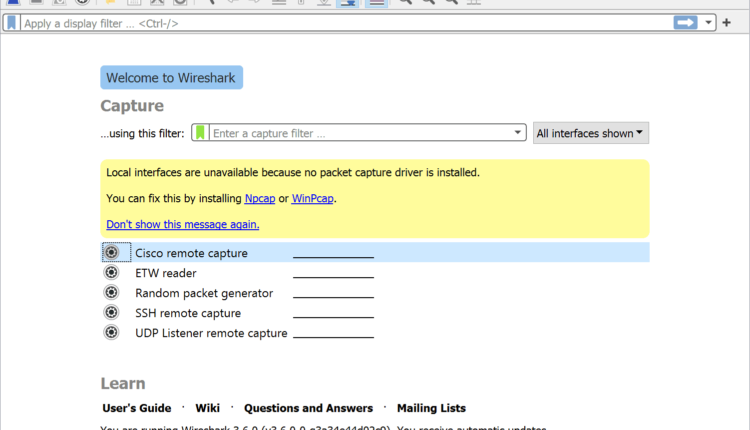Open the All interfaces shown dropdown
The width and height of the screenshot is (750, 430).
[591, 133]
